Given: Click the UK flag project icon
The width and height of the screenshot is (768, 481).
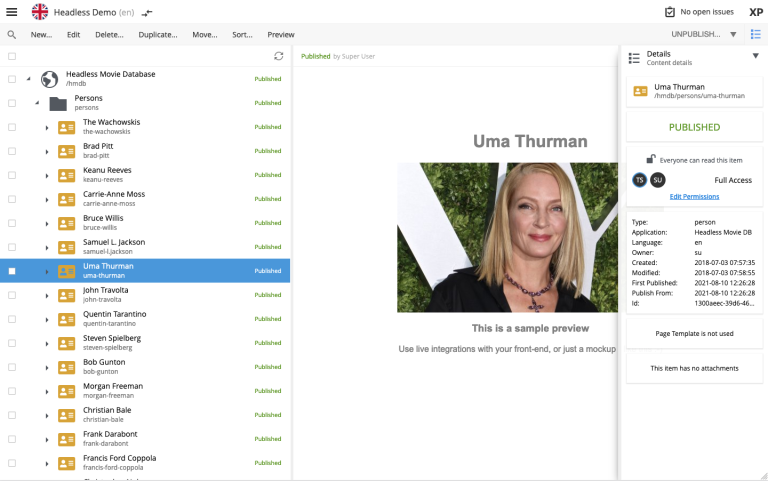Looking at the screenshot, I should coord(40,12).
